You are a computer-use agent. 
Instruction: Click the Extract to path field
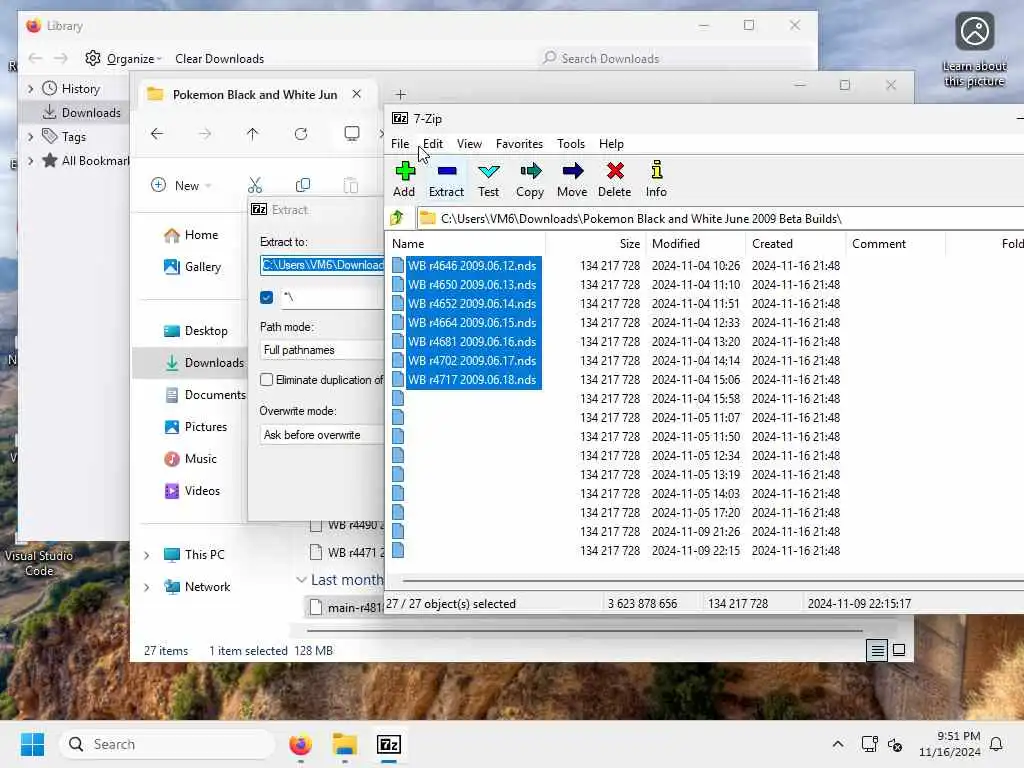coord(322,265)
